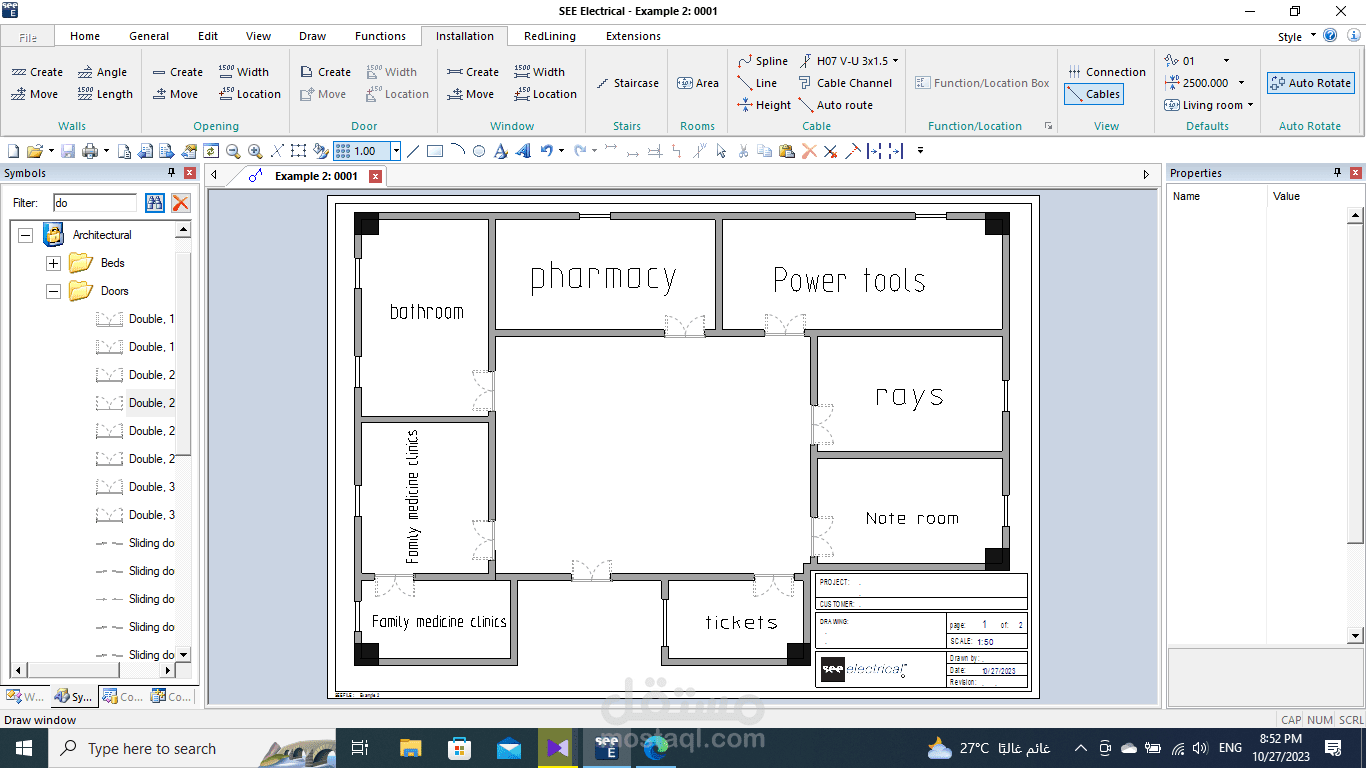Select the Circle drawing tool
This screenshot has height=768, width=1366.
(x=479, y=151)
